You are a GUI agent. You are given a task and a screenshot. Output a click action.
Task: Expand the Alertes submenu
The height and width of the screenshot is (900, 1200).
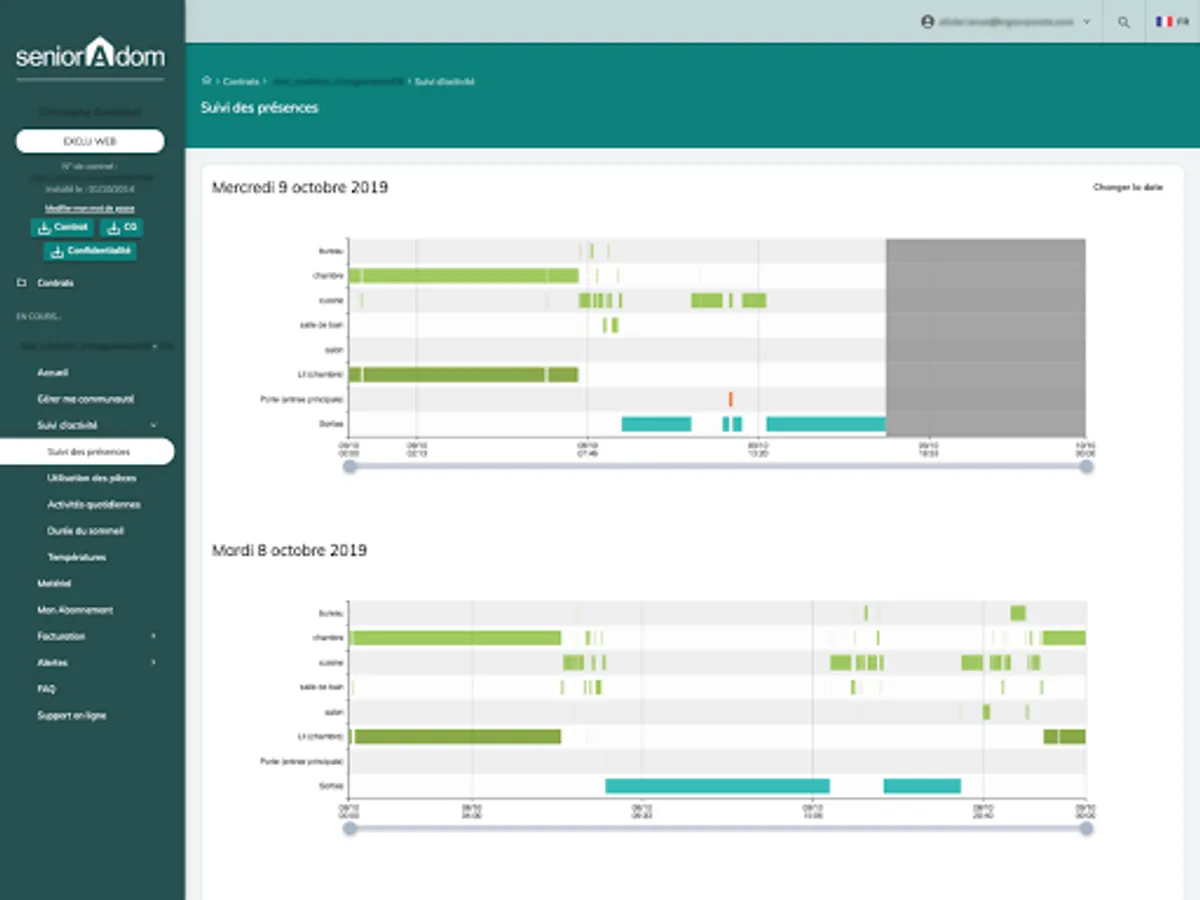[x=153, y=662]
